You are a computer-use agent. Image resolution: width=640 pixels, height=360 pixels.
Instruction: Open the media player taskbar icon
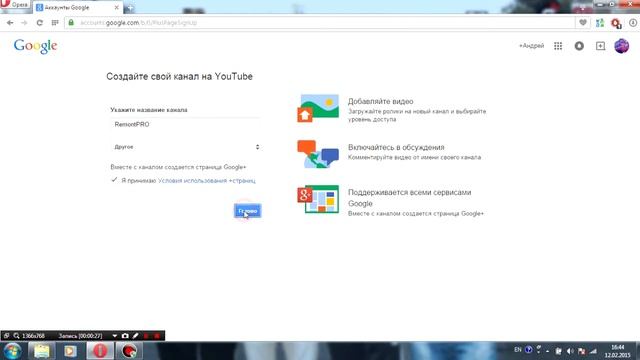click(70, 351)
